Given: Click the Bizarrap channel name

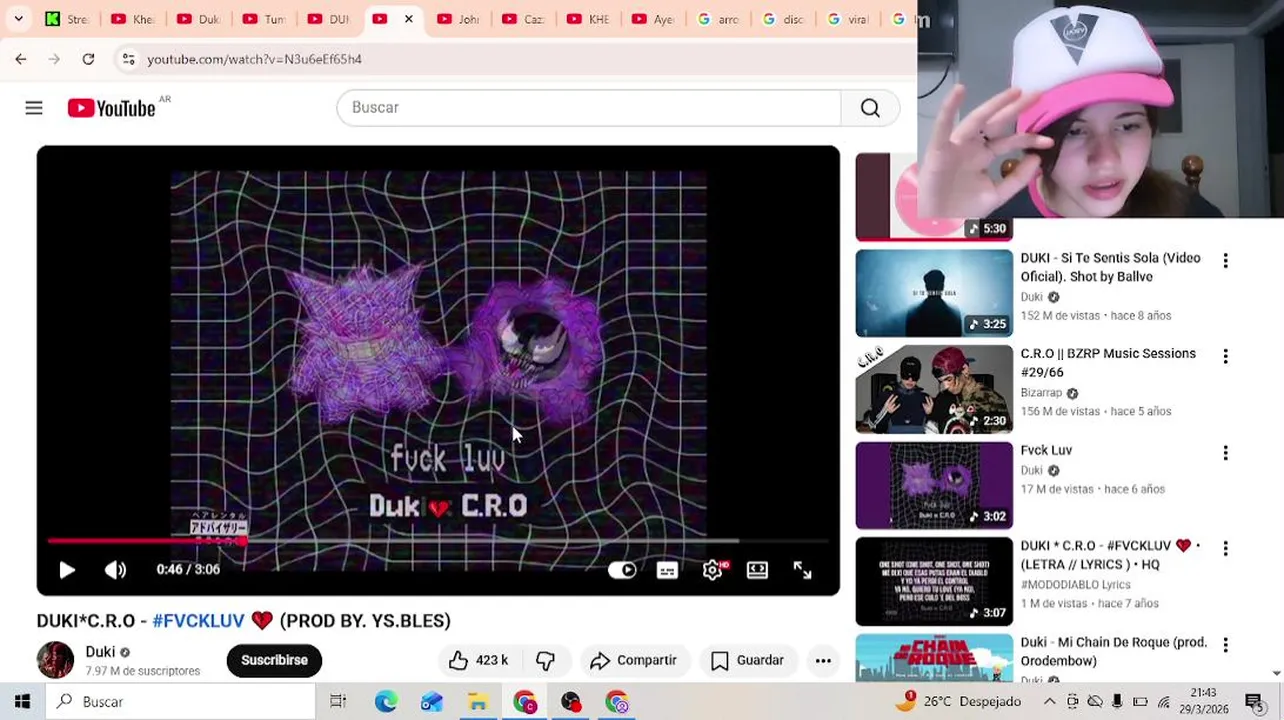Looking at the screenshot, I should [1041, 393].
